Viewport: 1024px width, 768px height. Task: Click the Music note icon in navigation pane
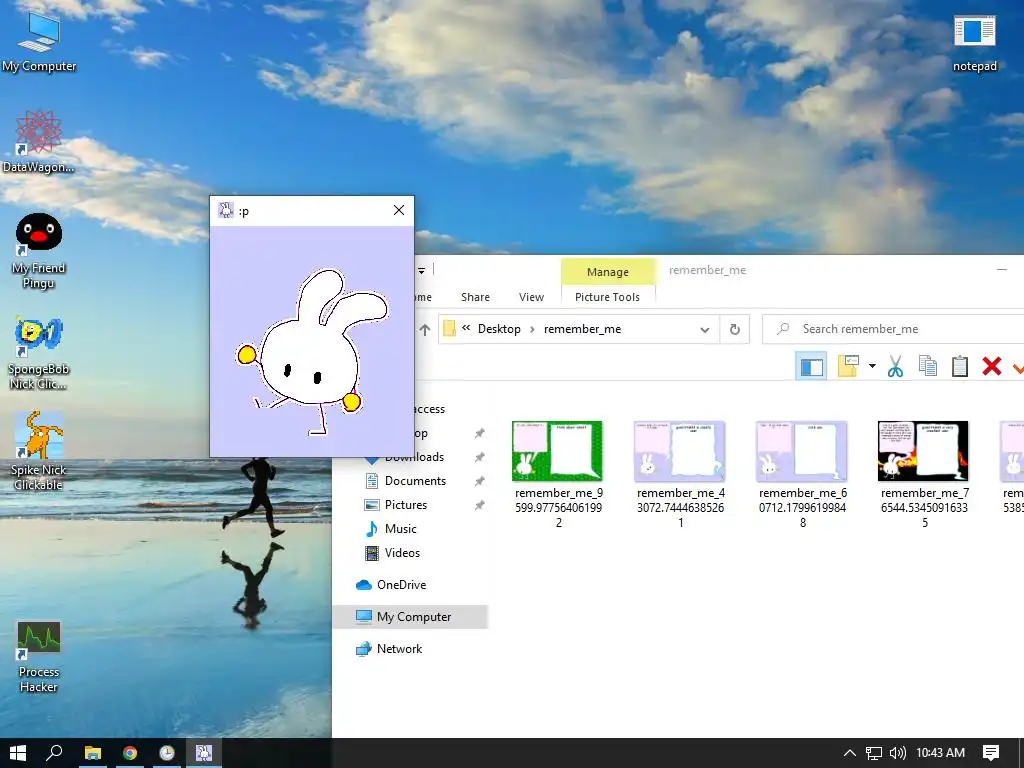372,529
